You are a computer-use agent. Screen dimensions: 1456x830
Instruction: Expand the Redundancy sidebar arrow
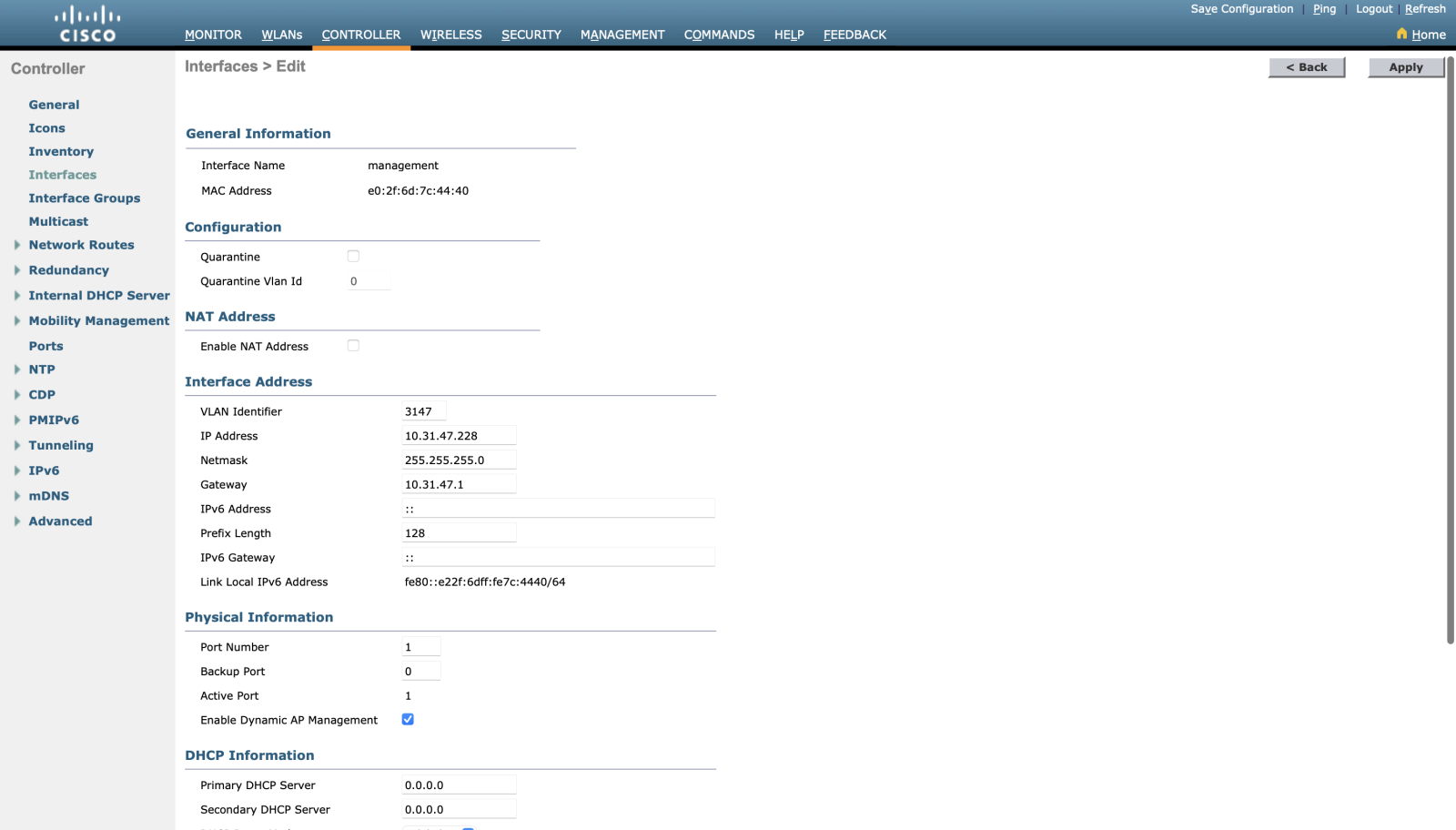[17, 270]
